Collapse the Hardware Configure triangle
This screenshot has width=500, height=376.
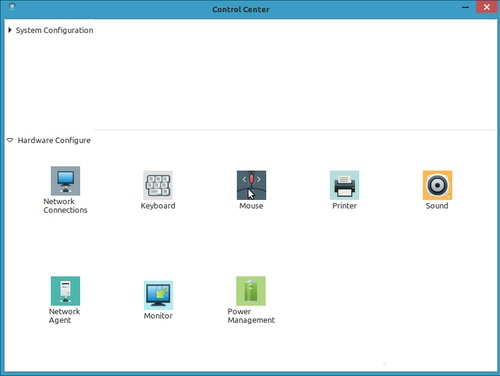10,140
